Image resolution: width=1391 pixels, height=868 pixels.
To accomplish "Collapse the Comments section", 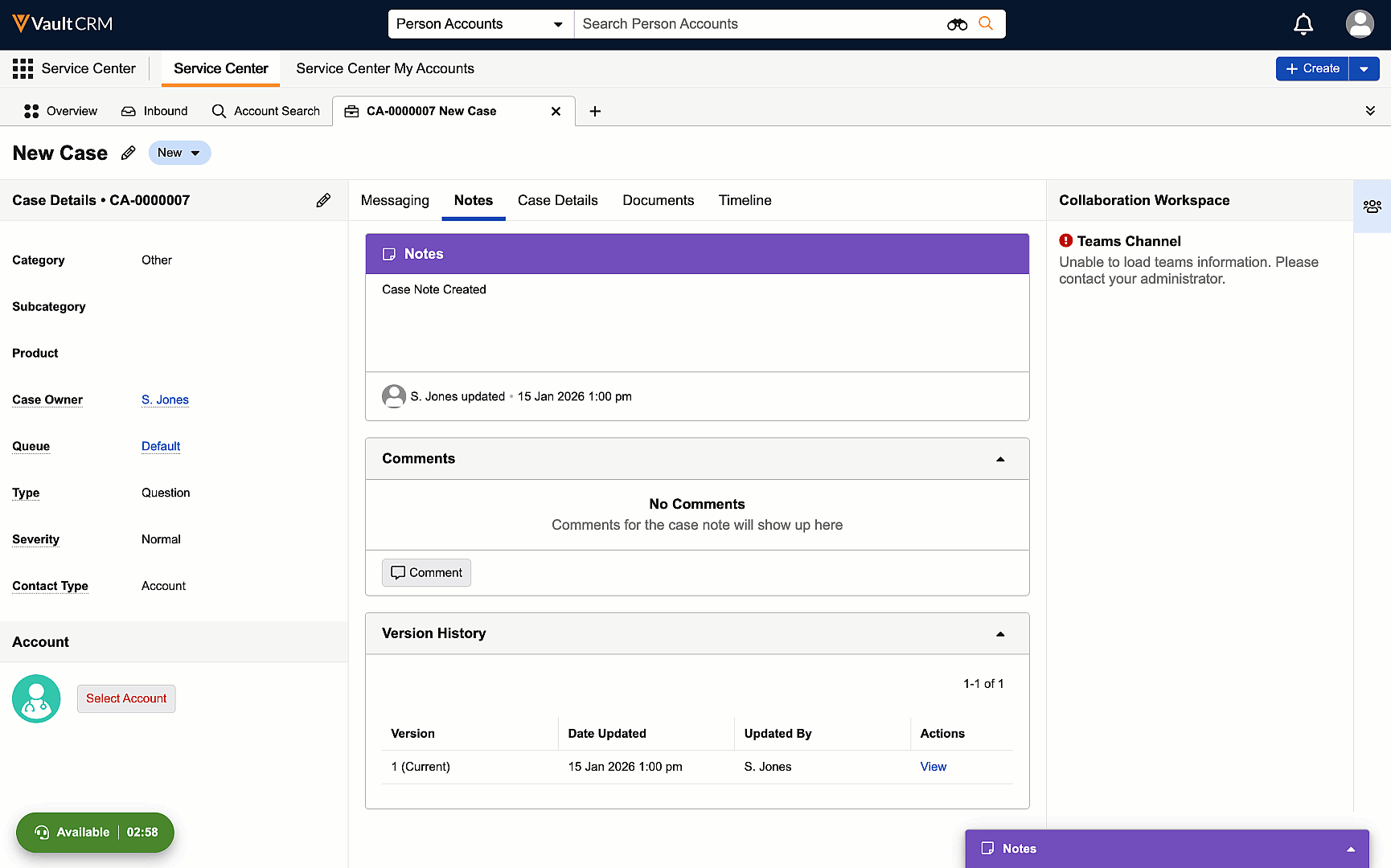I will click(x=1000, y=459).
